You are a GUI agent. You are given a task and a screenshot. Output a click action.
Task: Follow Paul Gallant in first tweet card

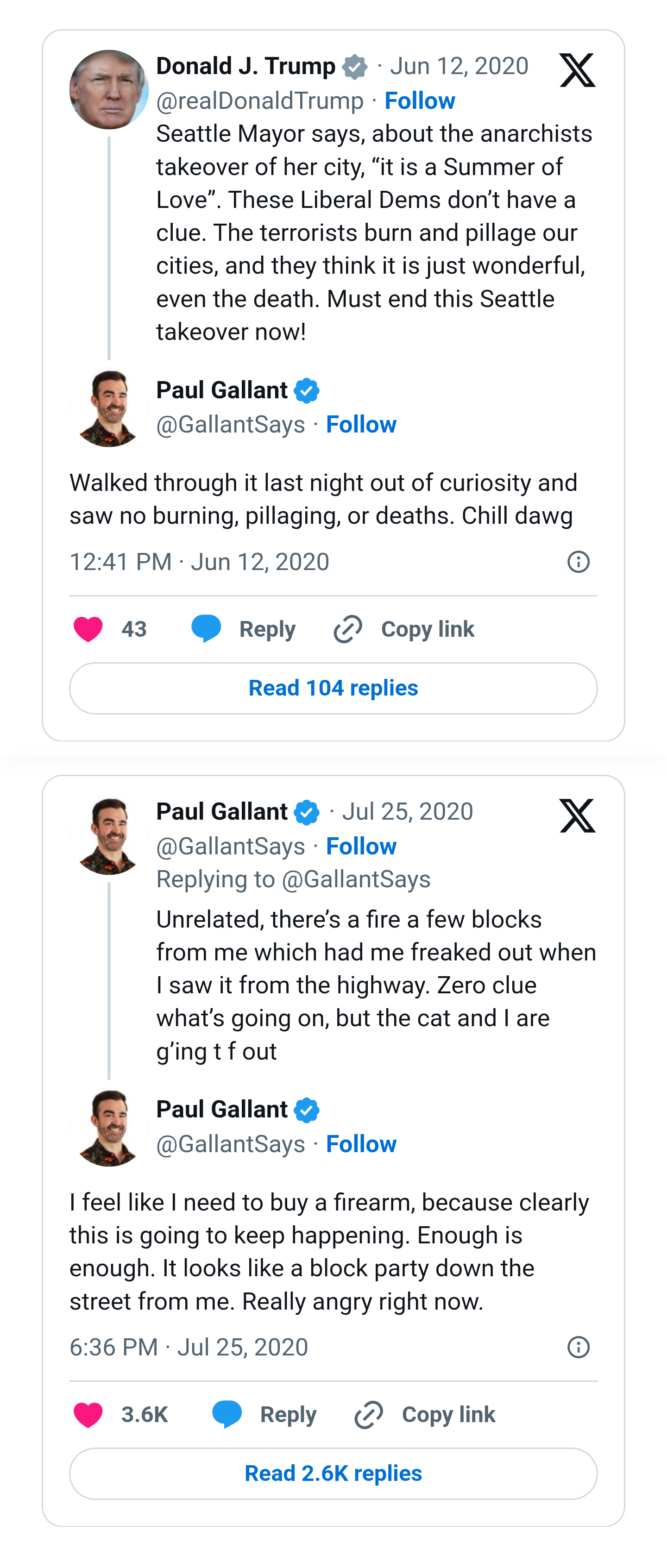(x=361, y=425)
